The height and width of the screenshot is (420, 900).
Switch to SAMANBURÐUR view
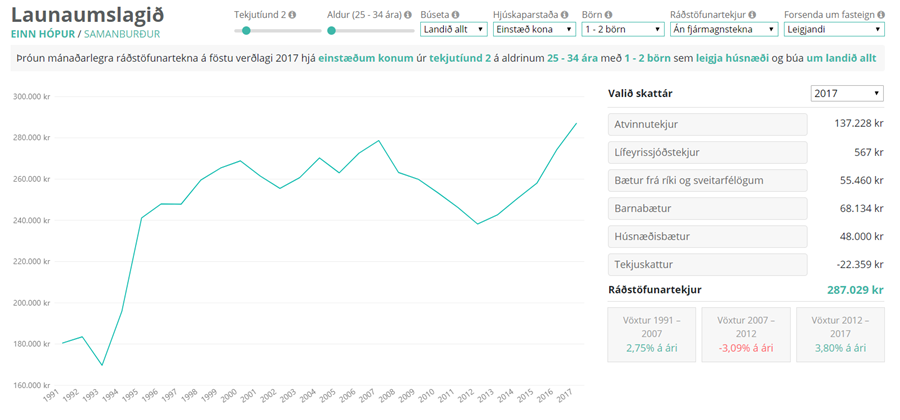(x=122, y=34)
